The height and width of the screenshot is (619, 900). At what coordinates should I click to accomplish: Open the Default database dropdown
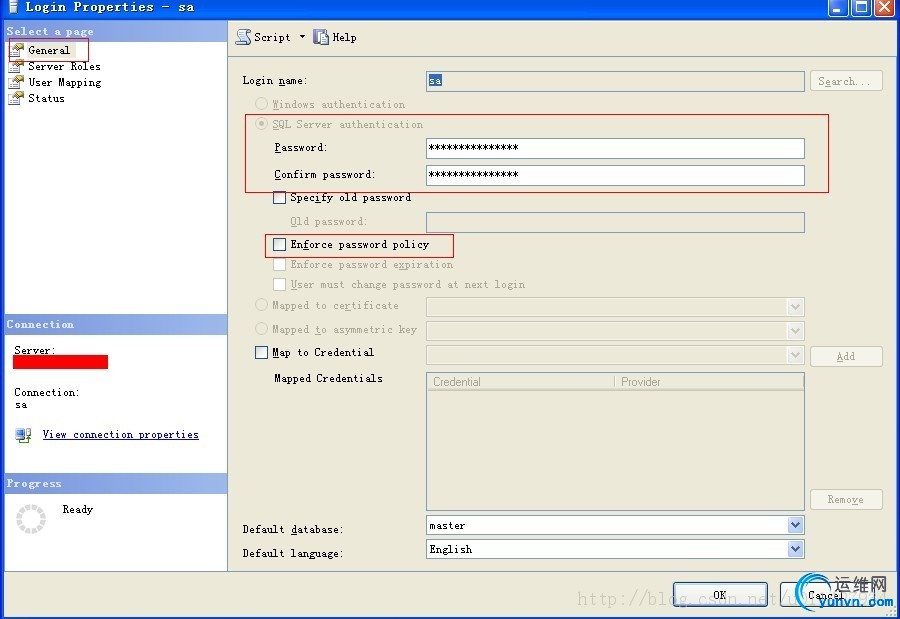pos(795,525)
